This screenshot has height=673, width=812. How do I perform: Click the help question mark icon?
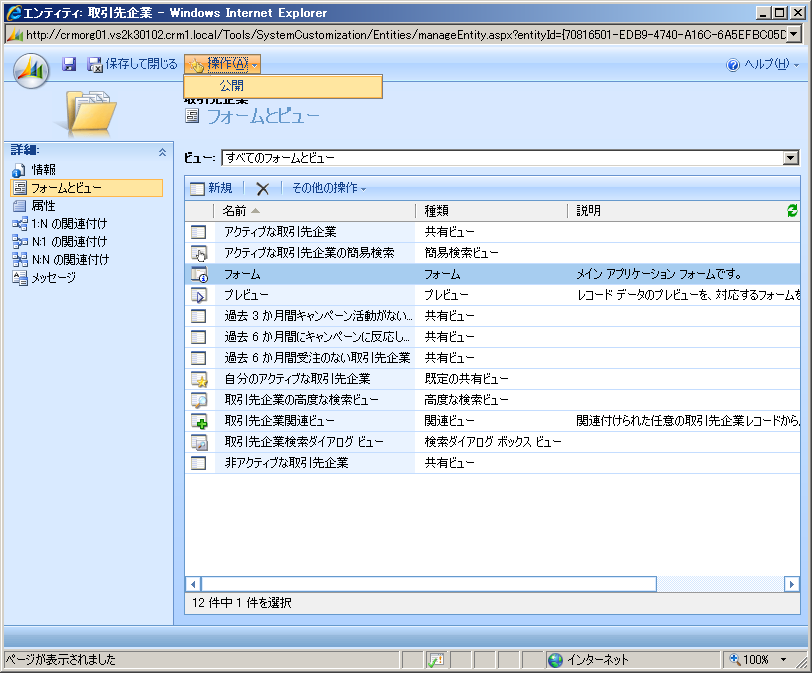pos(733,65)
